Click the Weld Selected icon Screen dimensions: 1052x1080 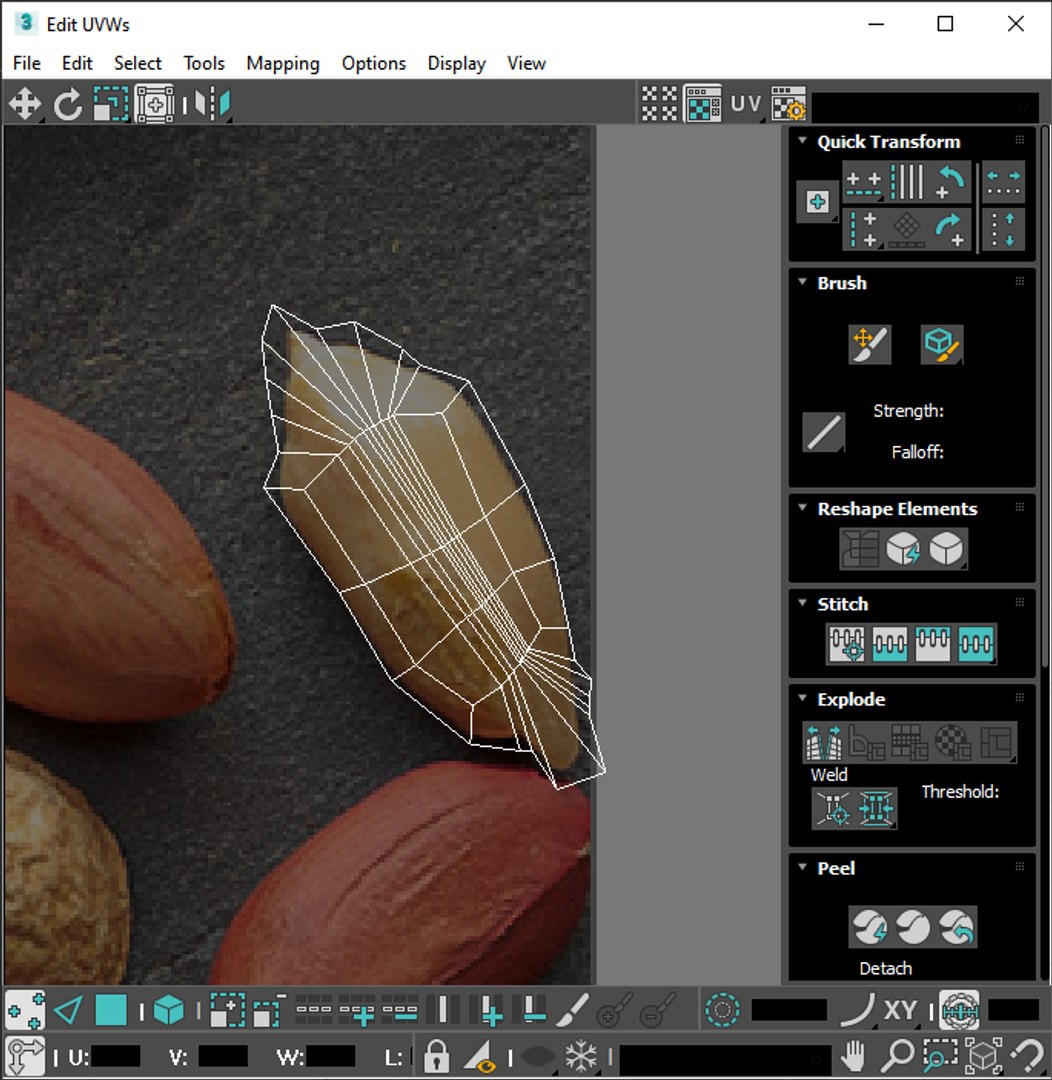click(x=876, y=808)
